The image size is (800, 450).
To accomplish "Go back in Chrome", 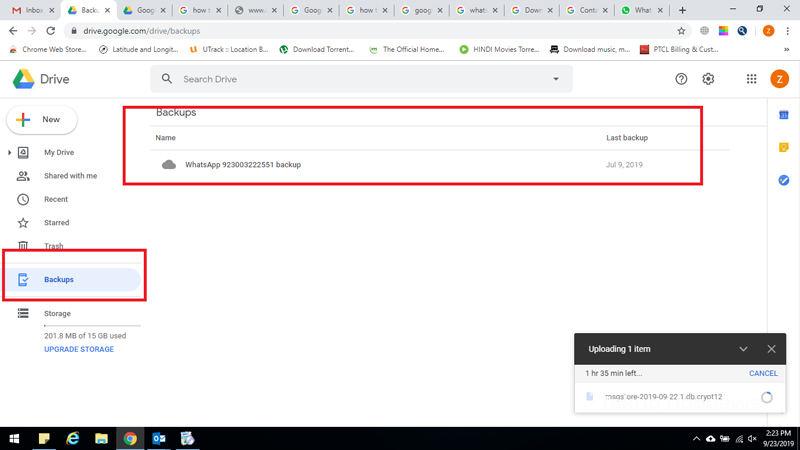I will pos(13,31).
